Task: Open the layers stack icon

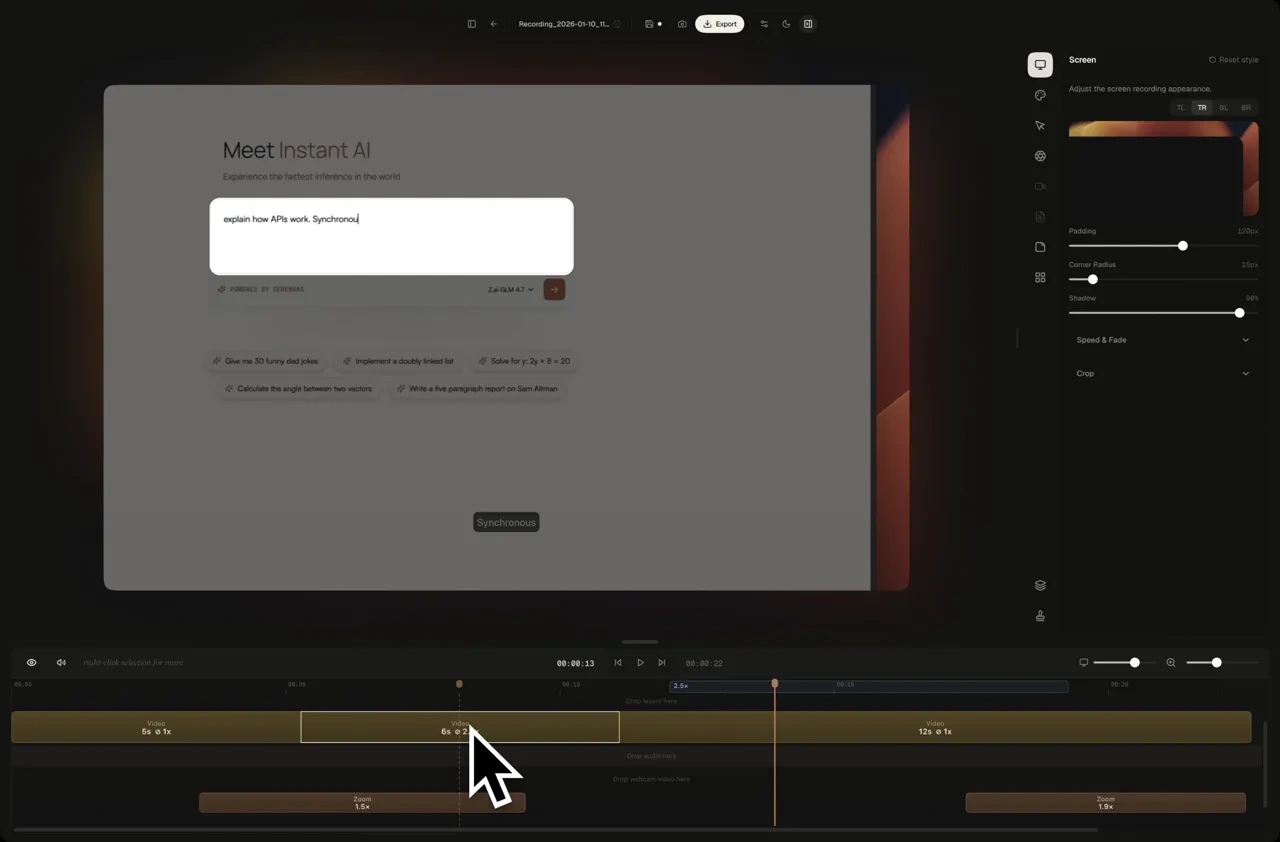Action: click(x=1040, y=586)
